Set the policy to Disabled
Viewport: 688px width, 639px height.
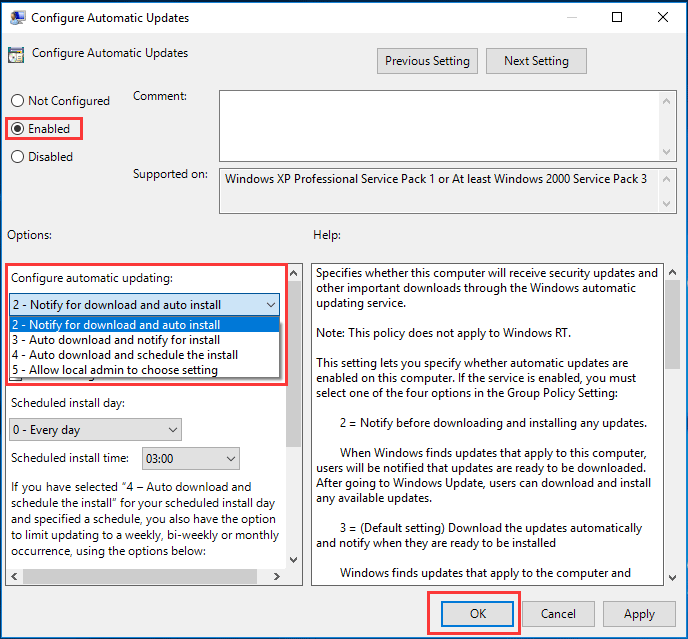coord(17,157)
